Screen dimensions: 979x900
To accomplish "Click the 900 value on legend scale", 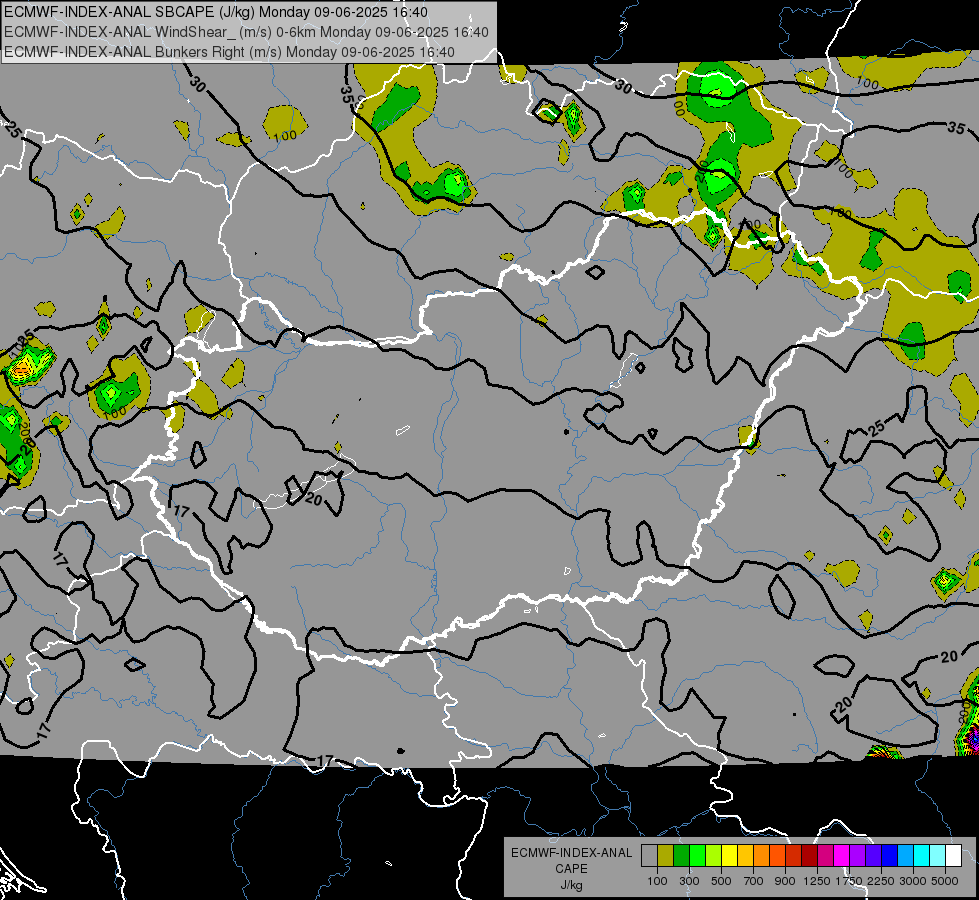I will click(785, 881).
